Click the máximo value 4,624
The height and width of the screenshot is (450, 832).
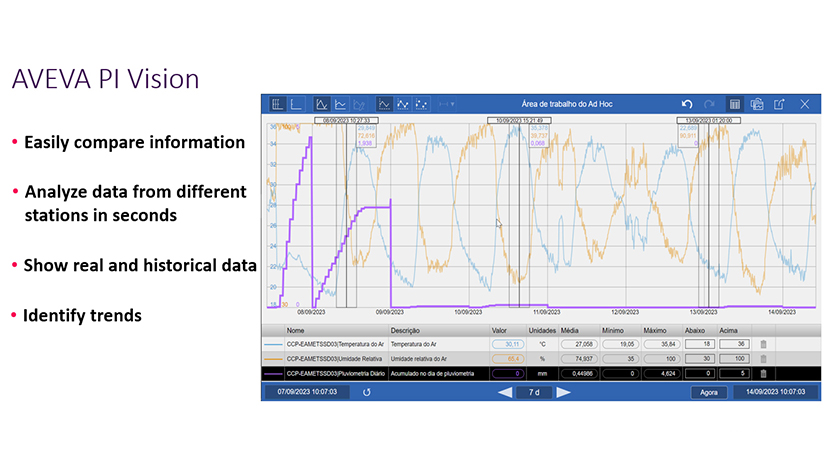[x=662, y=374]
